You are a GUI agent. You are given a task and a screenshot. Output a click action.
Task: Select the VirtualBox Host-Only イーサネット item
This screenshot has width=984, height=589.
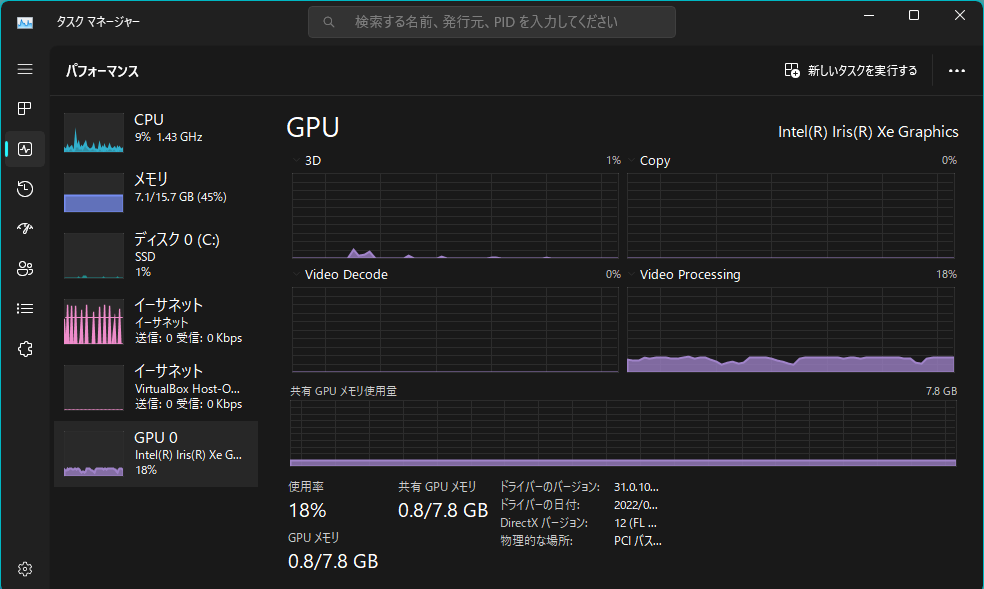click(156, 387)
